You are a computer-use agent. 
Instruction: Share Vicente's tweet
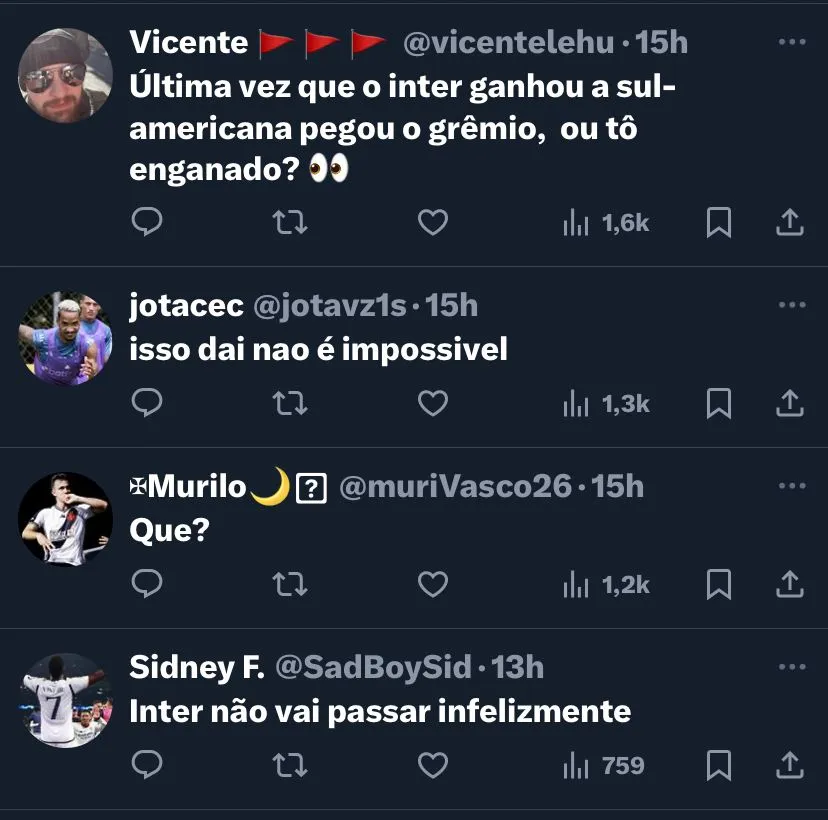point(790,222)
